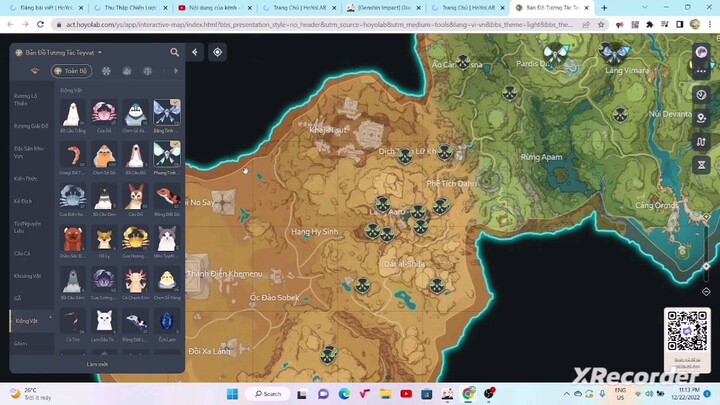Screen dimensions: 720x405
Task: Select the Ếch Lam frog
Action: 167,322
